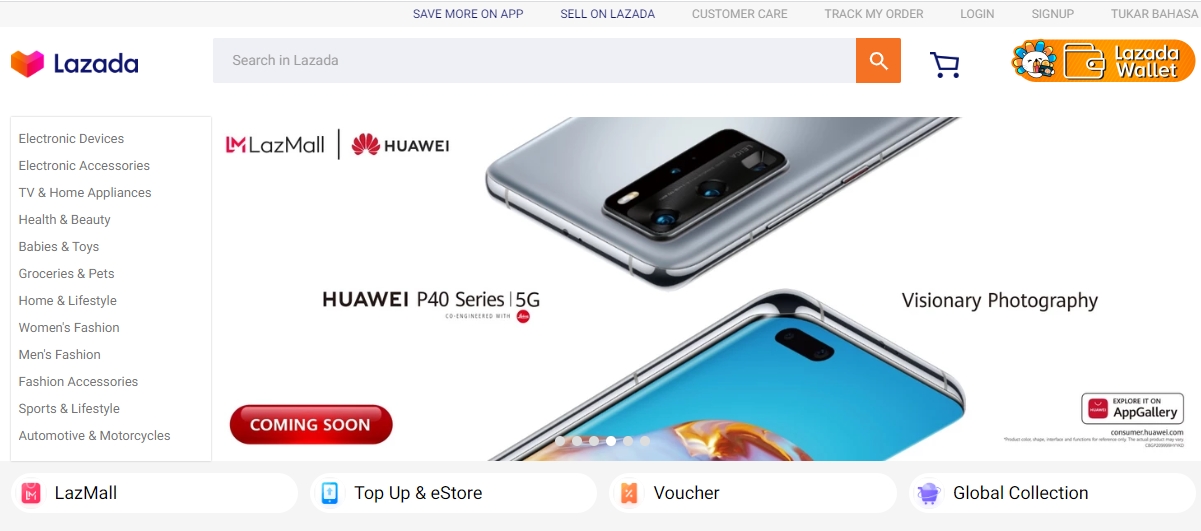Open CUSTOMER CARE in top menu
The width and height of the screenshot is (1201, 531).
740,14
